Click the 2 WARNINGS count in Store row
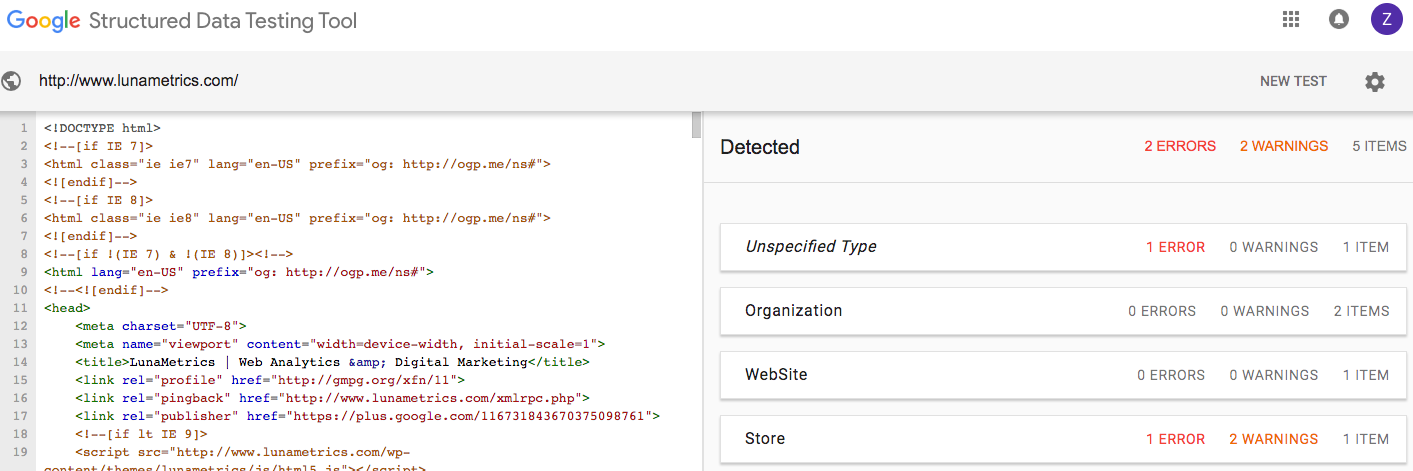This screenshot has width=1413, height=471. coord(1273,439)
